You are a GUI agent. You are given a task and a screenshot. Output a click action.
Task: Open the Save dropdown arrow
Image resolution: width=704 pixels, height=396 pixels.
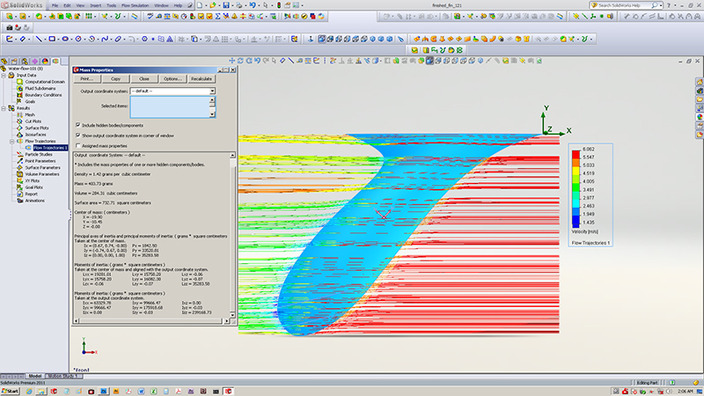click(x=232, y=5)
